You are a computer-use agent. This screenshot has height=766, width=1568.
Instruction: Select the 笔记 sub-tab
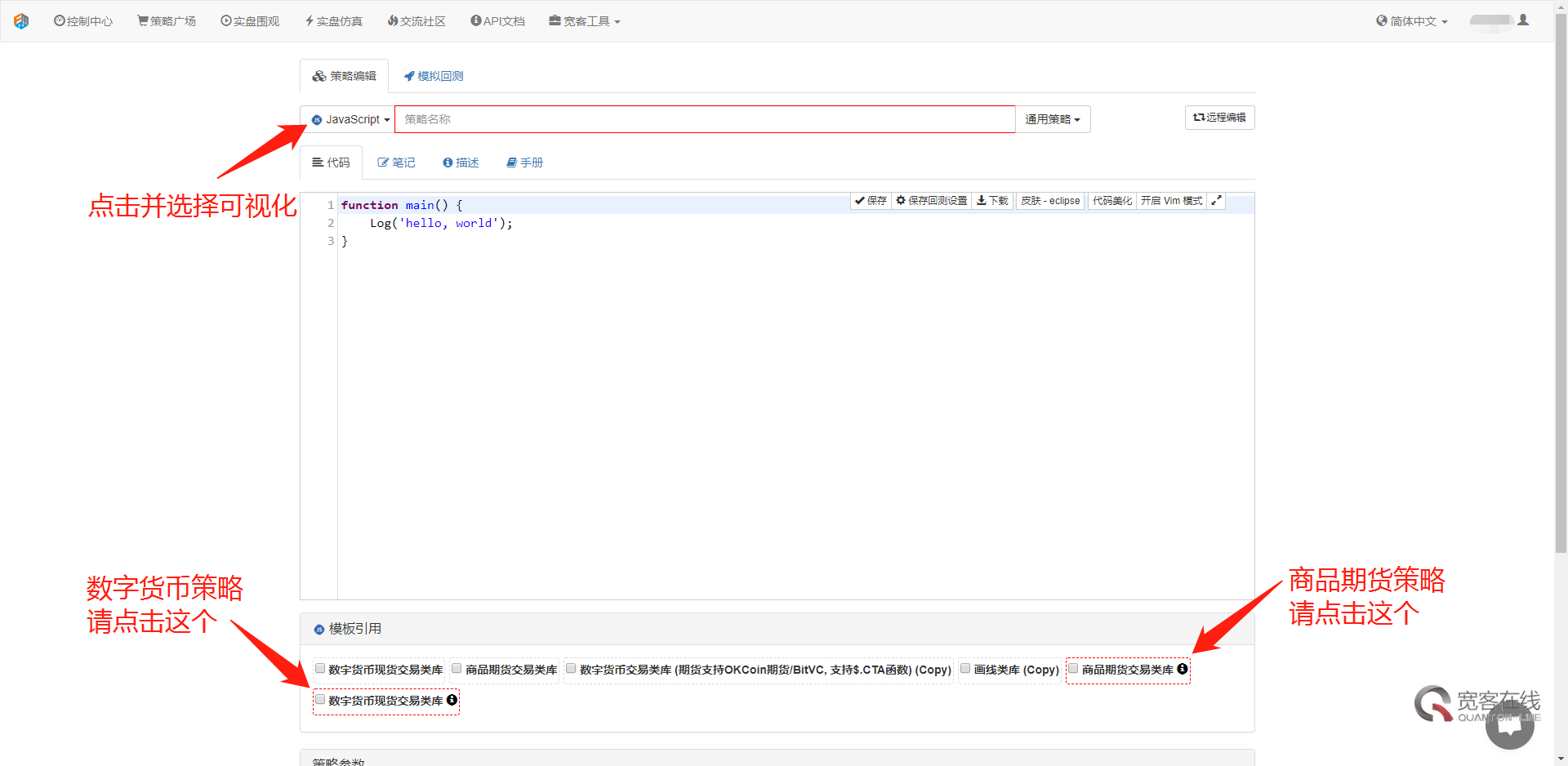(x=396, y=163)
